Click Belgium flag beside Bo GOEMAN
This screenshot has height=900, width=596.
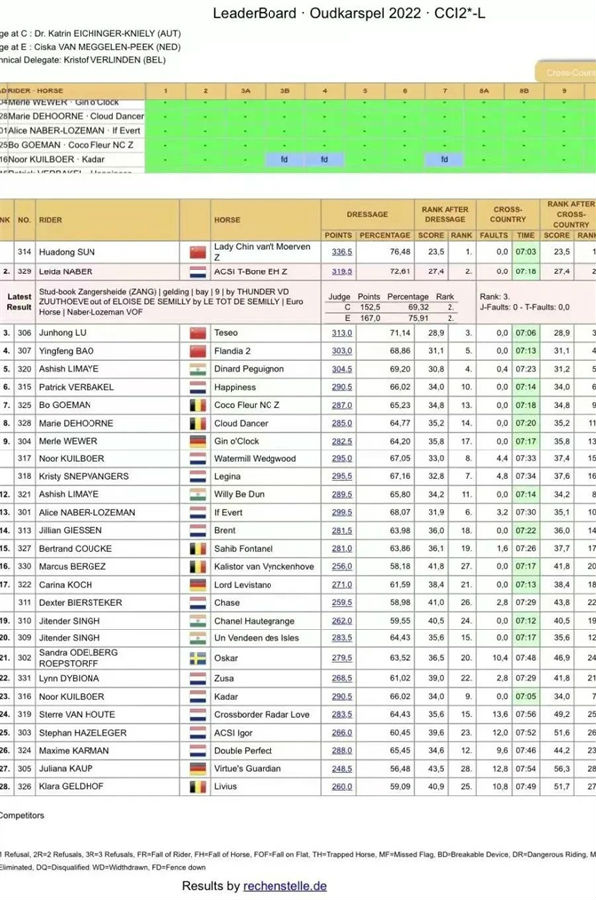point(197,405)
